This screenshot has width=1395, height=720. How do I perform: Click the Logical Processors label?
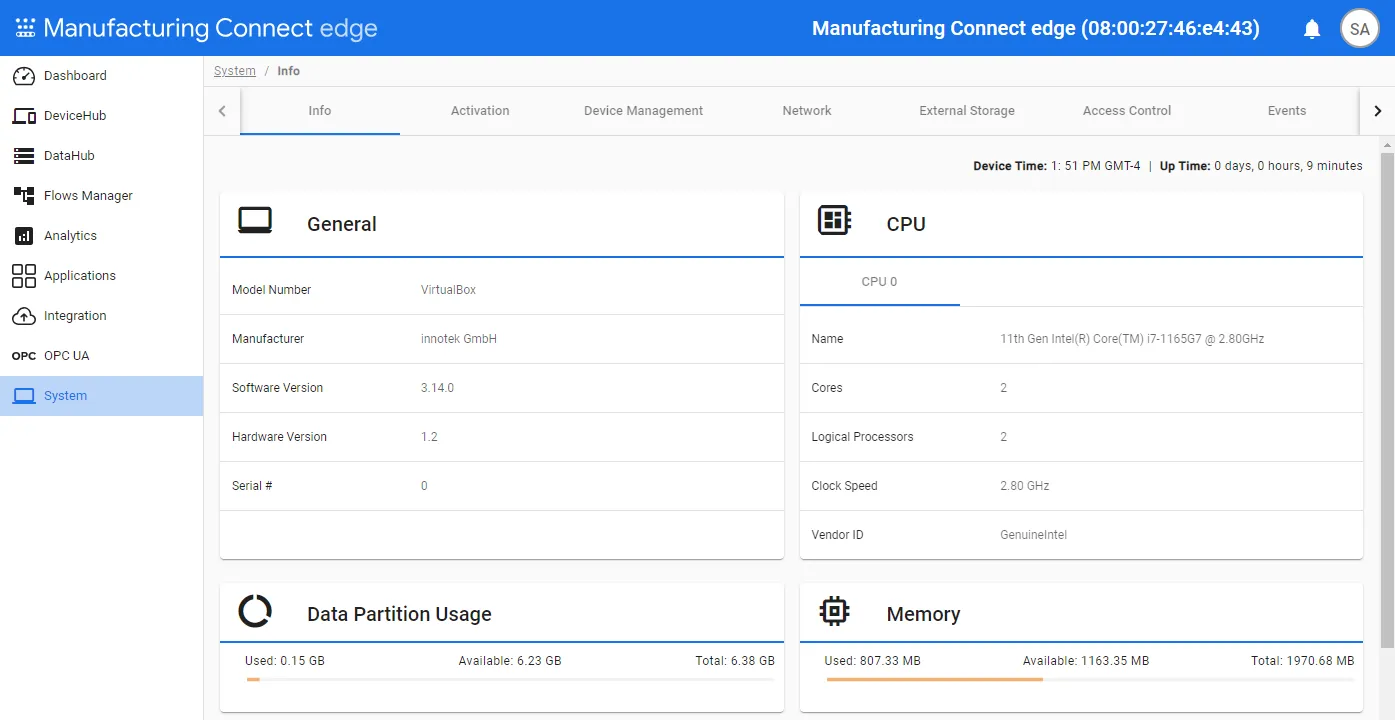pos(862,437)
